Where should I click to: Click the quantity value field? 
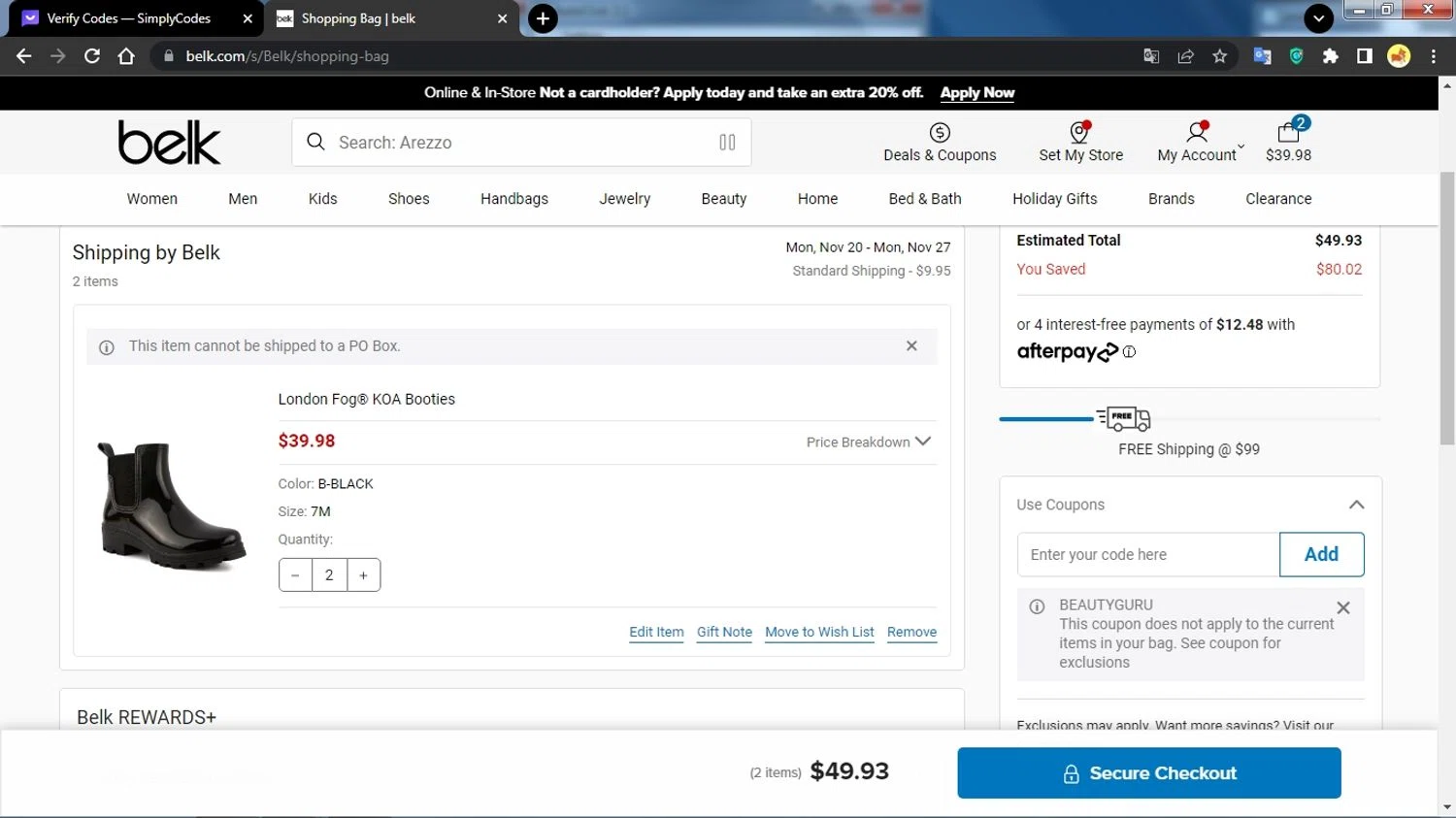click(329, 575)
